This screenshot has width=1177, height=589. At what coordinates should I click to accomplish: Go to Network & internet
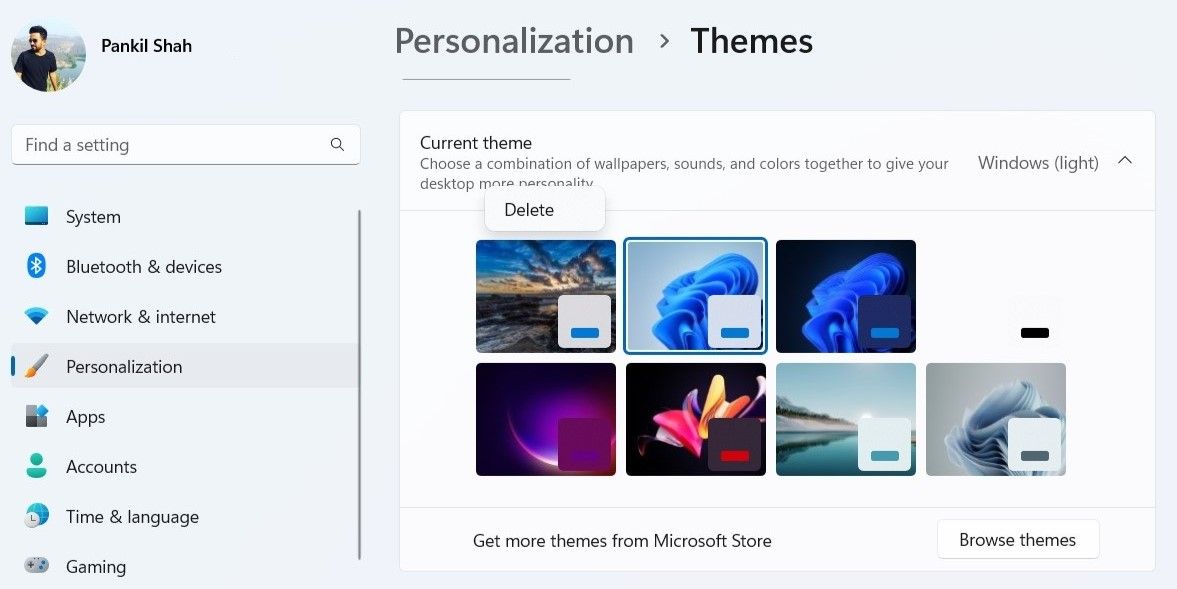(x=184, y=317)
